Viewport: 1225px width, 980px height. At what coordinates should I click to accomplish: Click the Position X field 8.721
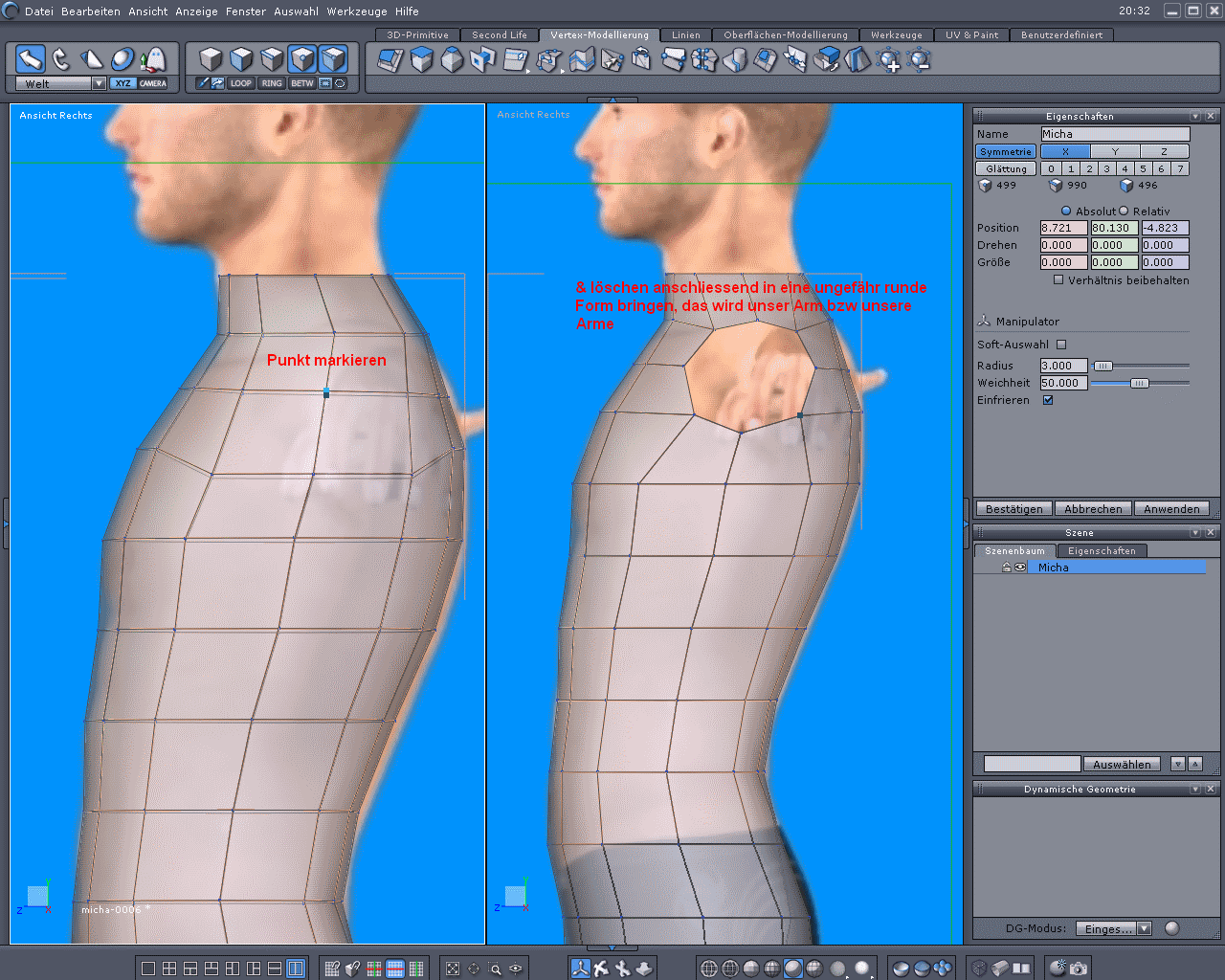tap(1063, 228)
